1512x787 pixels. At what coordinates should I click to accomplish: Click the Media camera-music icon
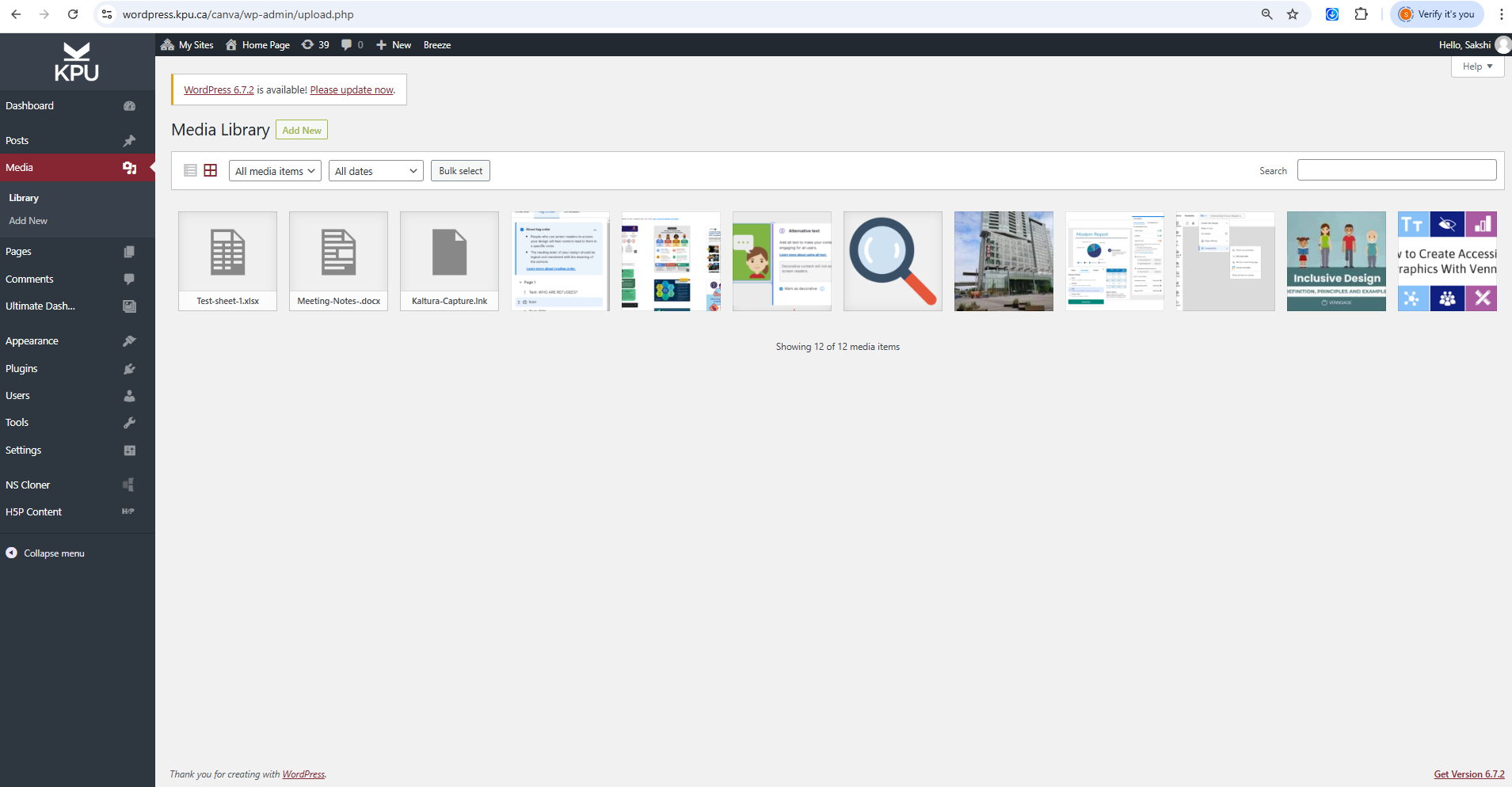(130, 168)
